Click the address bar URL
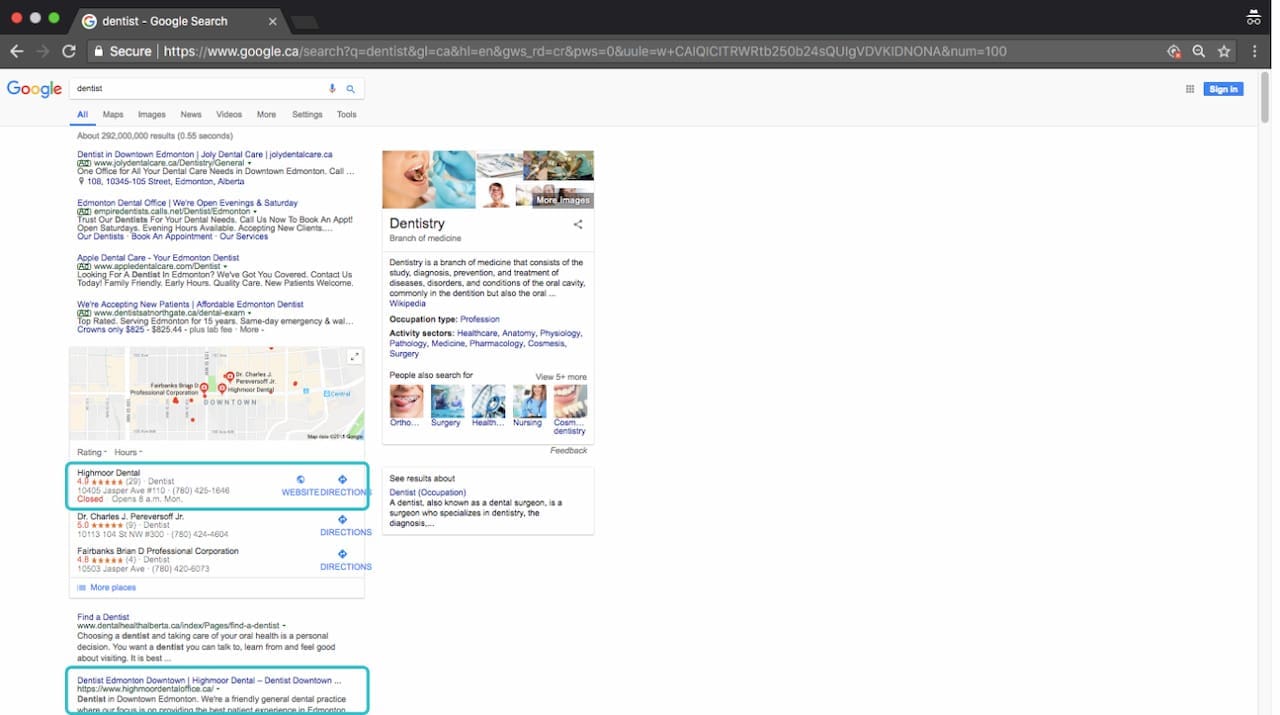This screenshot has width=1280, height=715. click(585, 51)
